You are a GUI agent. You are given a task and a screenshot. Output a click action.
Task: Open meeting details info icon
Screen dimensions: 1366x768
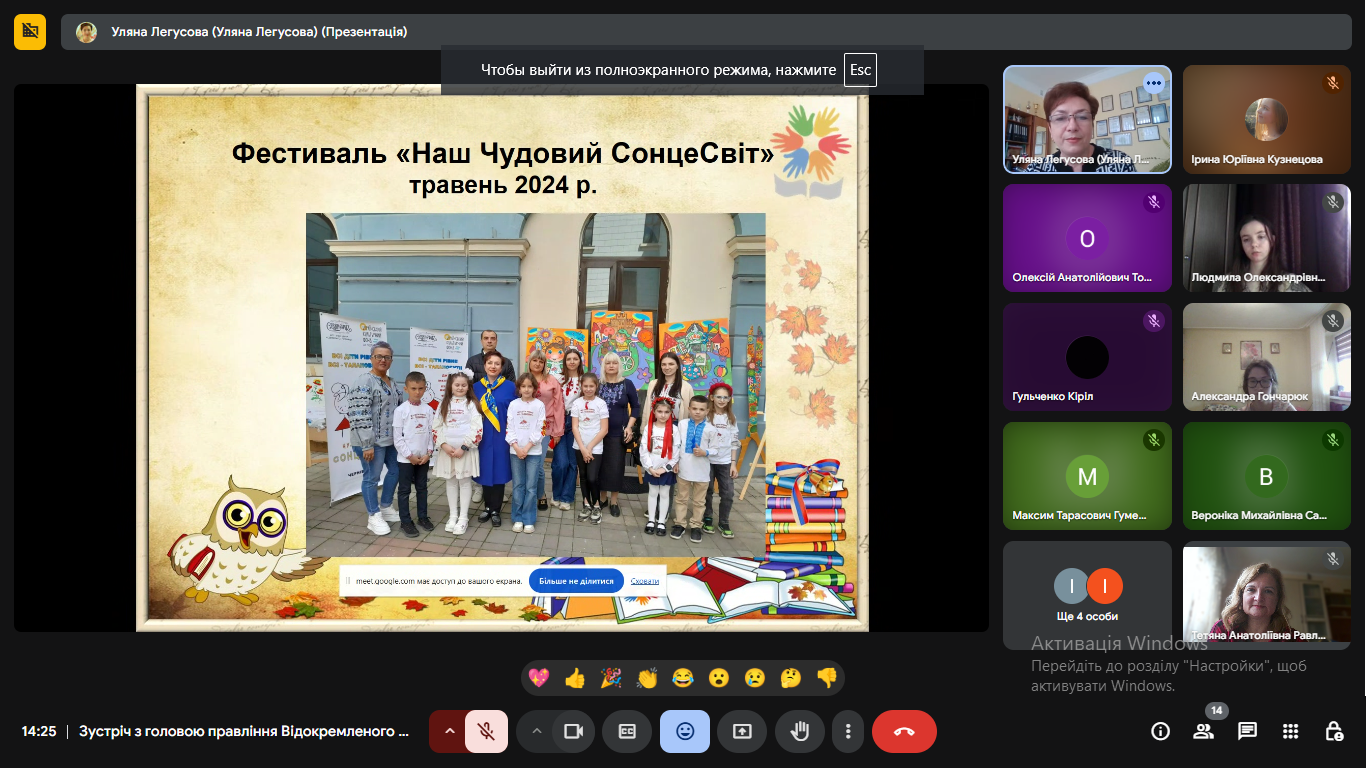pos(1160,731)
